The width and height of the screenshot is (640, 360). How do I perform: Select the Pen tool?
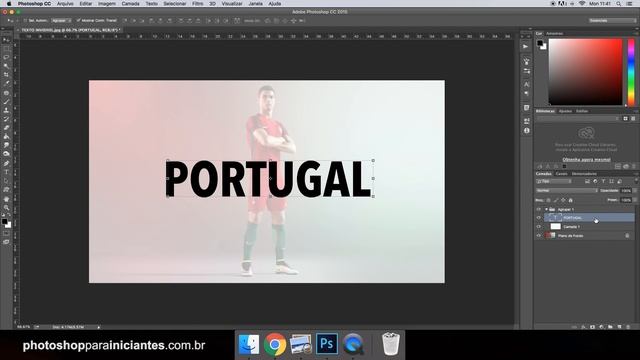(6, 163)
